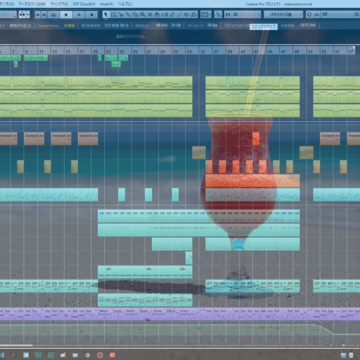
Task: Click the OFFLINE status label
Action: tap(307, 25)
